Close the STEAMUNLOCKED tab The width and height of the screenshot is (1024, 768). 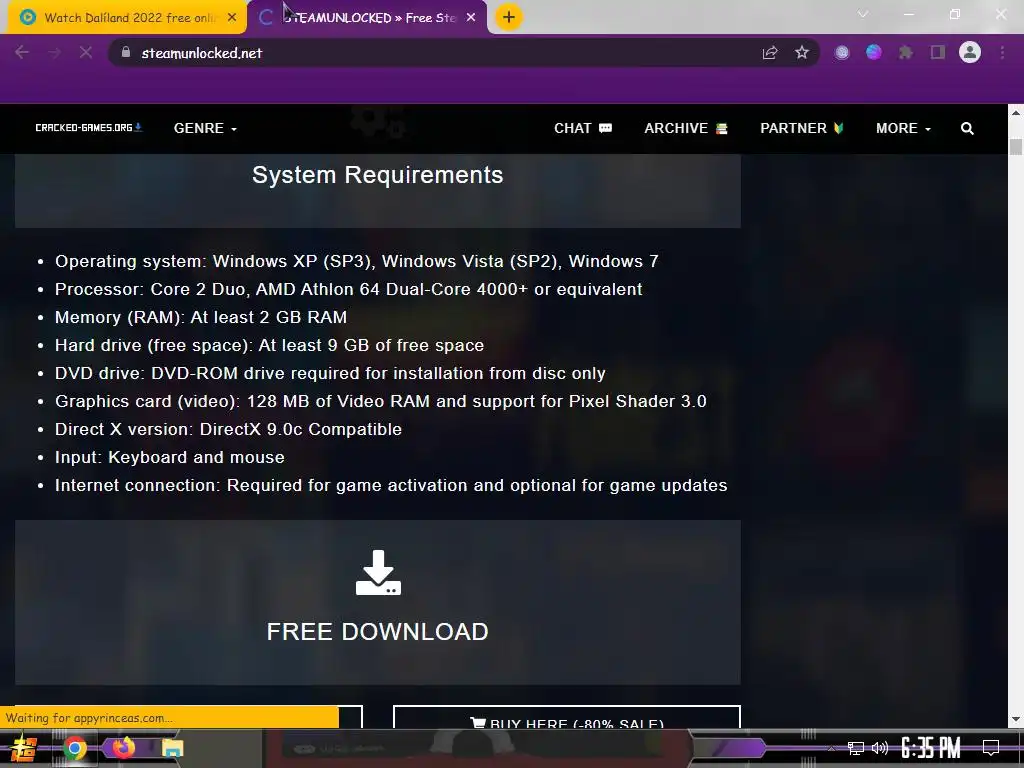click(471, 18)
